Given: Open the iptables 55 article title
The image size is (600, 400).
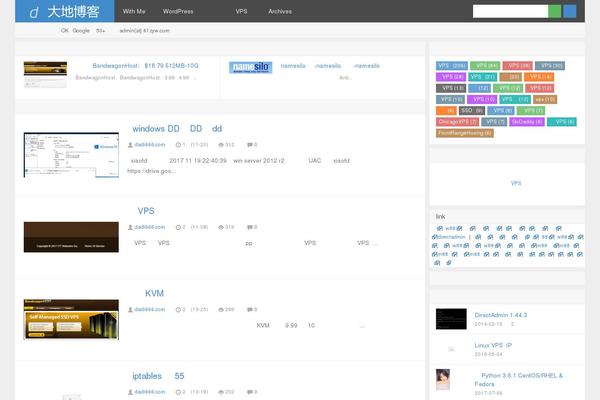Looking at the screenshot, I should click(x=158, y=376).
